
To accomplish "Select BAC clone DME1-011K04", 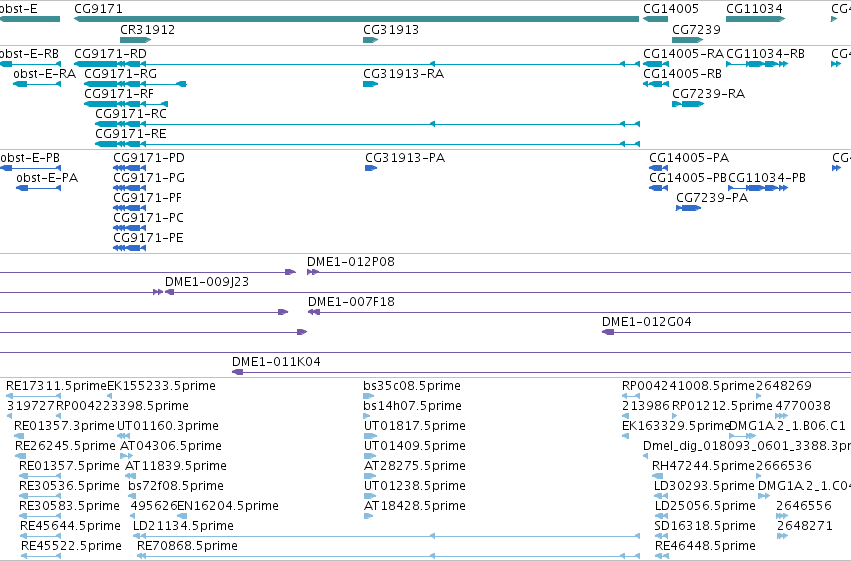I will coord(541,372).
